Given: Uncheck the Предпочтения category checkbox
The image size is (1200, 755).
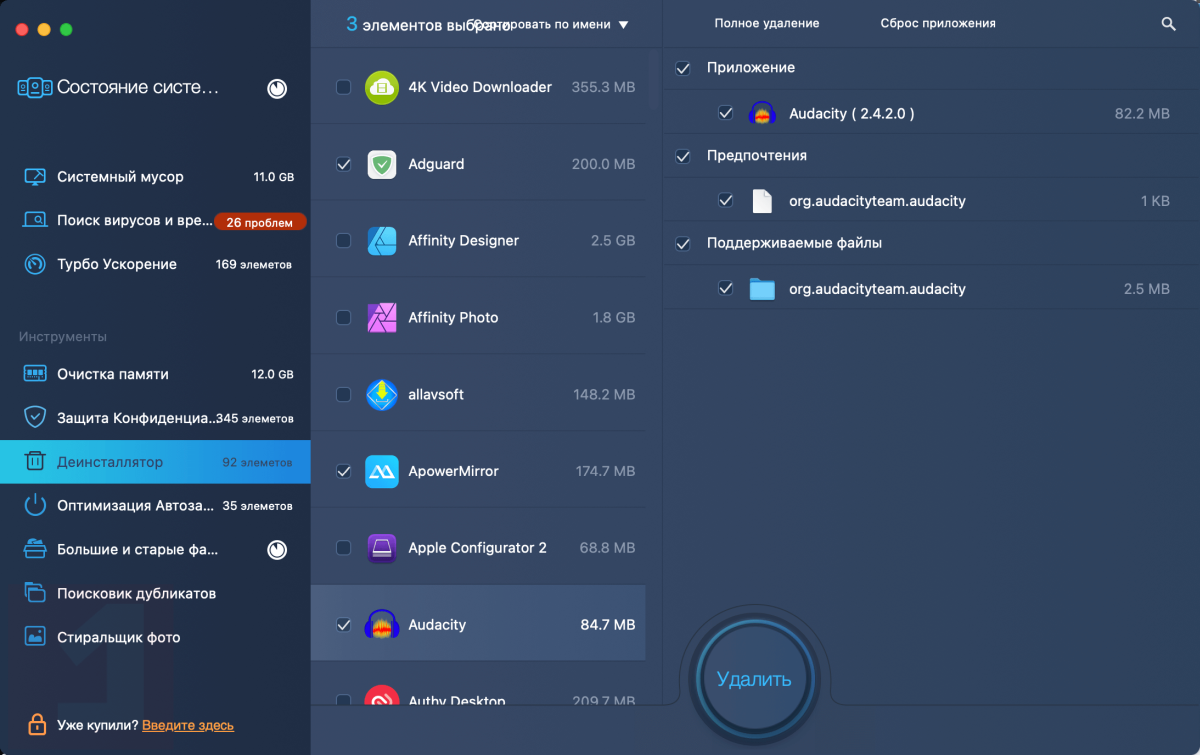Looking at the screenshot, I should point(683,156).
